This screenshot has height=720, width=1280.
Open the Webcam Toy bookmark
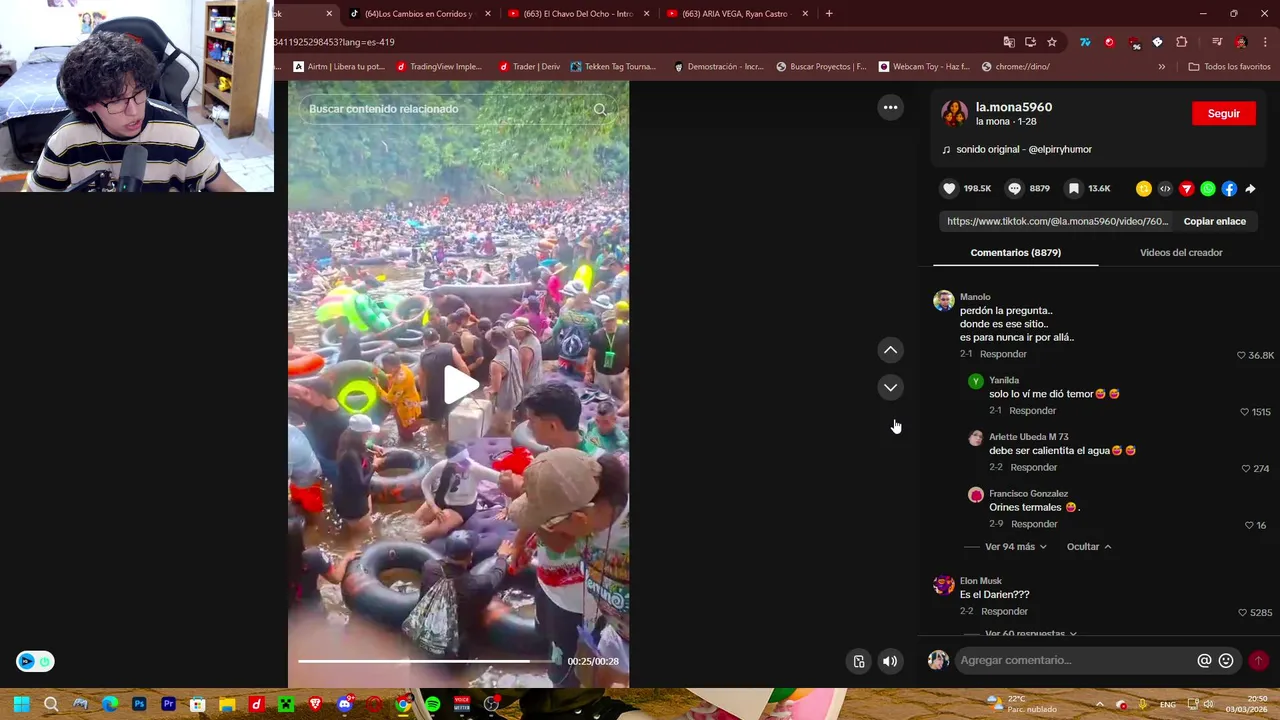[x=925, y=67]
